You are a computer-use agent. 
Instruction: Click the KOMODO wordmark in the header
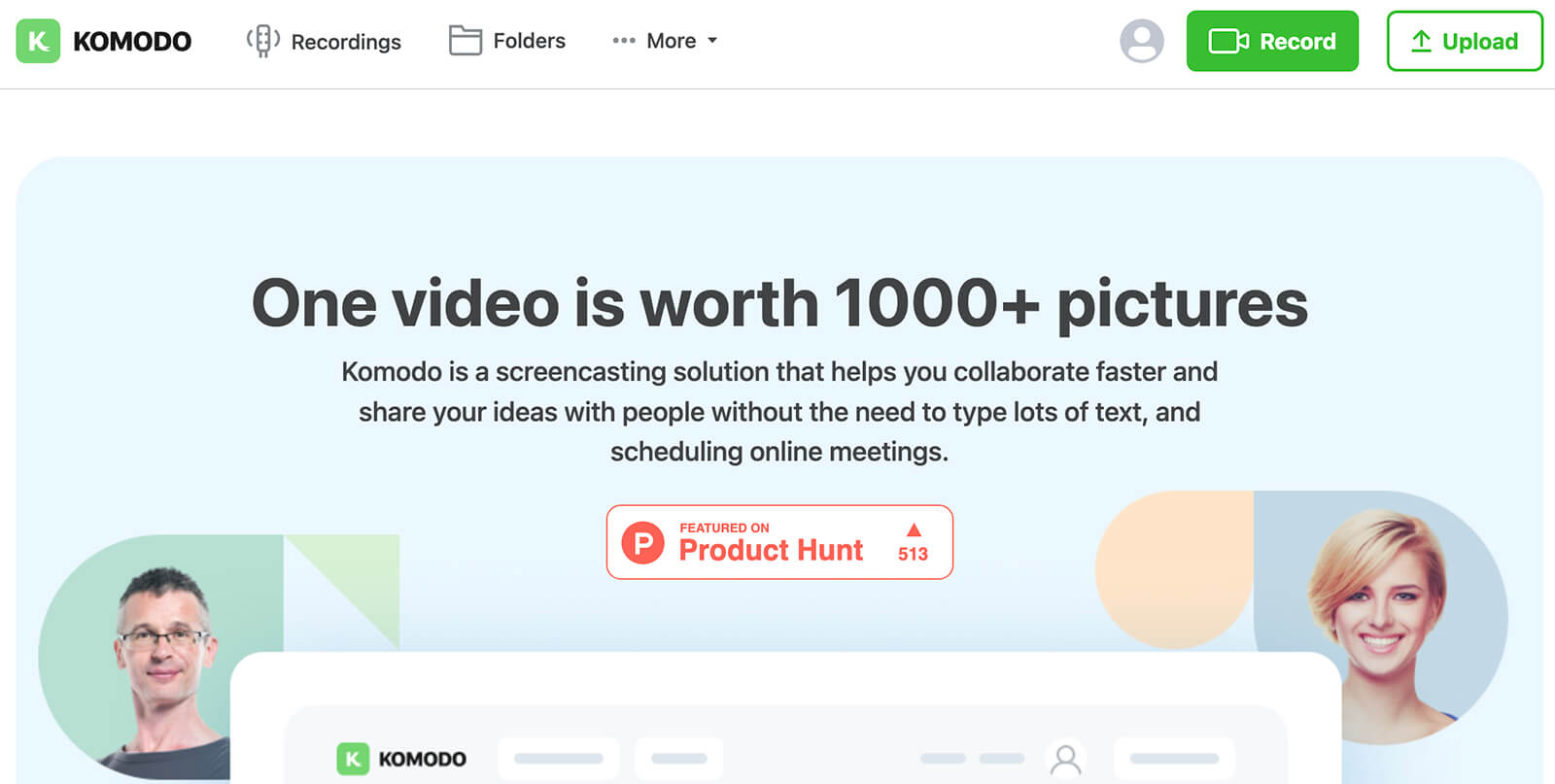click(x=132, y=42)
